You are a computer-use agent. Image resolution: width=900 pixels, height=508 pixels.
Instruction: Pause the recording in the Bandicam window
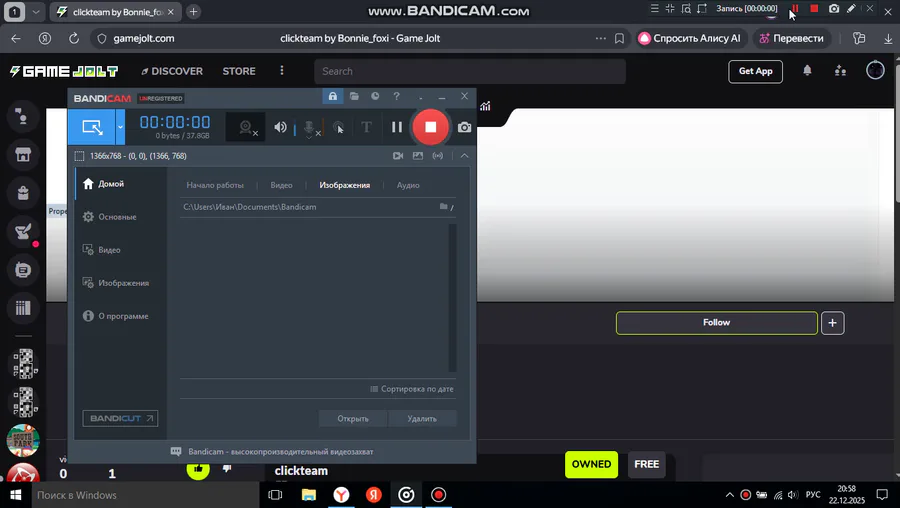click(397, 127)
